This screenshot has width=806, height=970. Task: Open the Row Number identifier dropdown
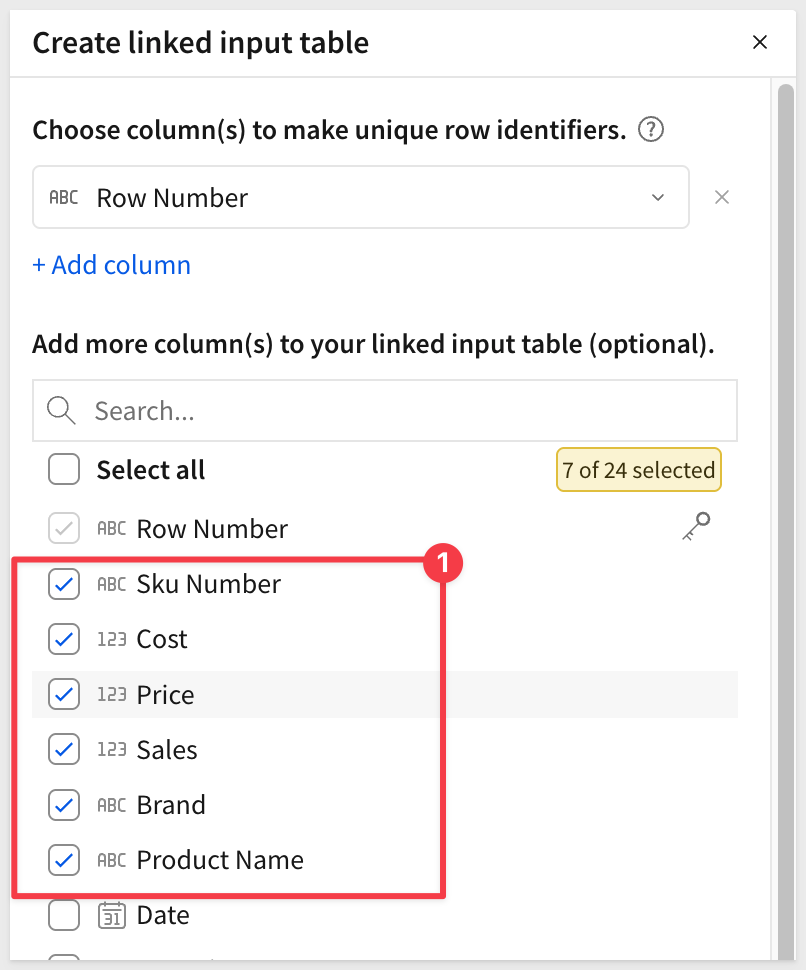tap(360, 197)
